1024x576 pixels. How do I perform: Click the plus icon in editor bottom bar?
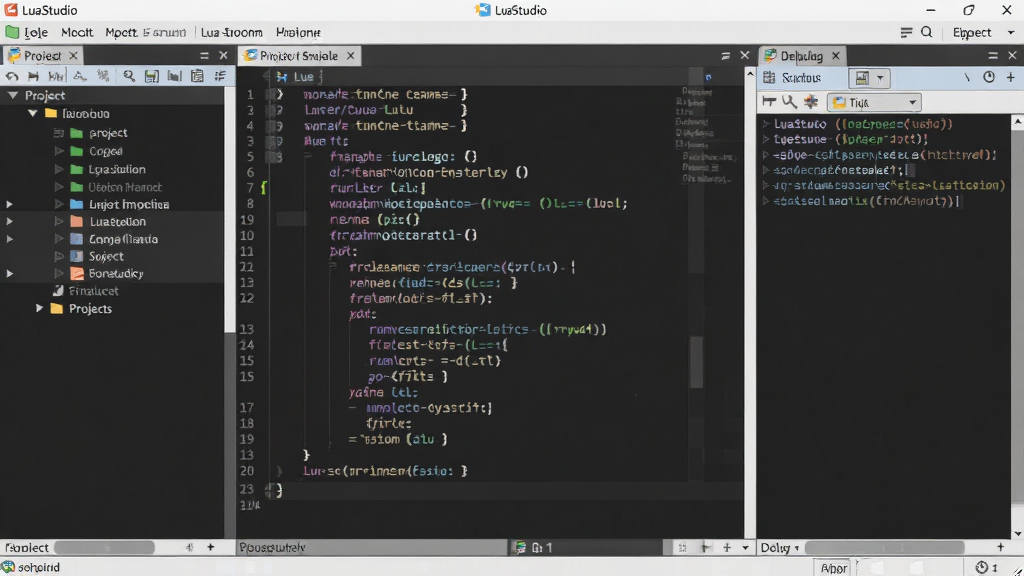click(727, 547)
